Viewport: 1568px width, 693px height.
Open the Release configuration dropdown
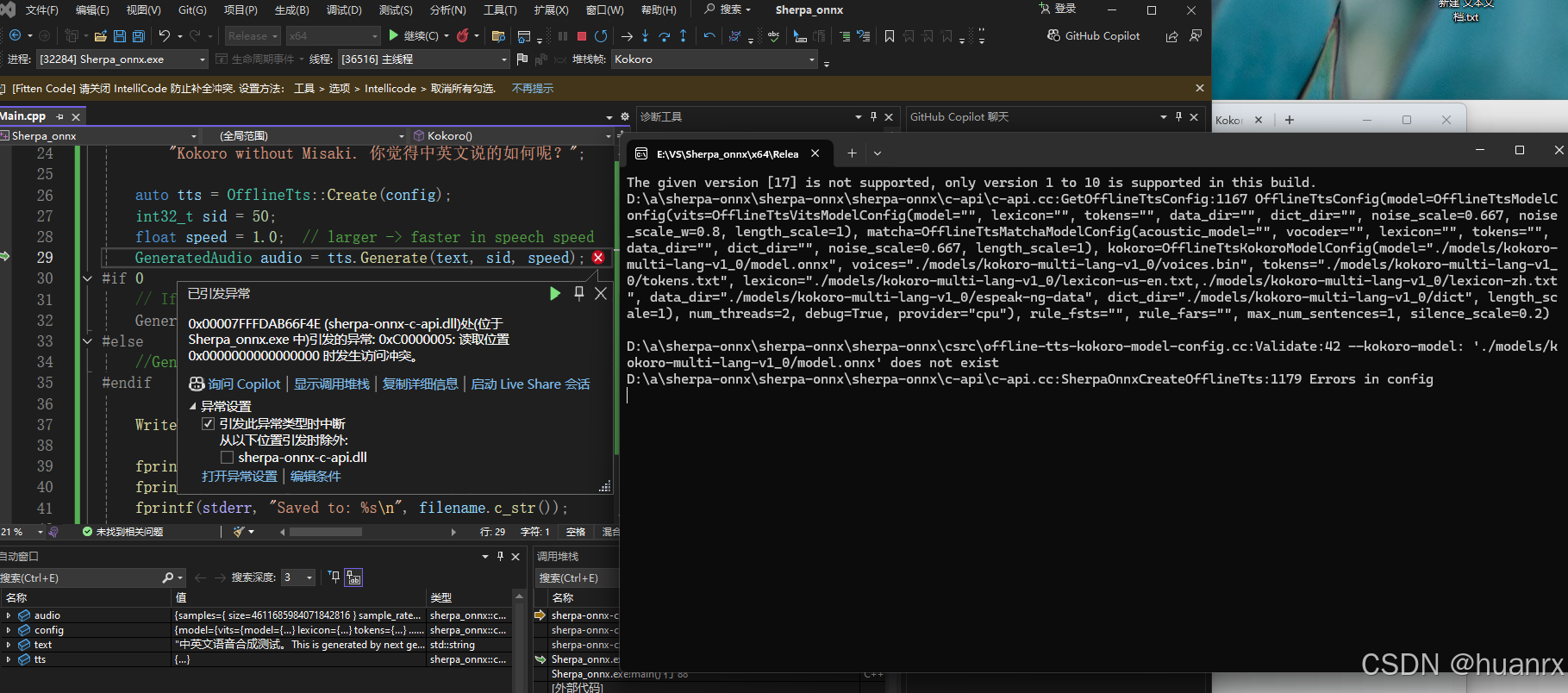coord(253,36)
